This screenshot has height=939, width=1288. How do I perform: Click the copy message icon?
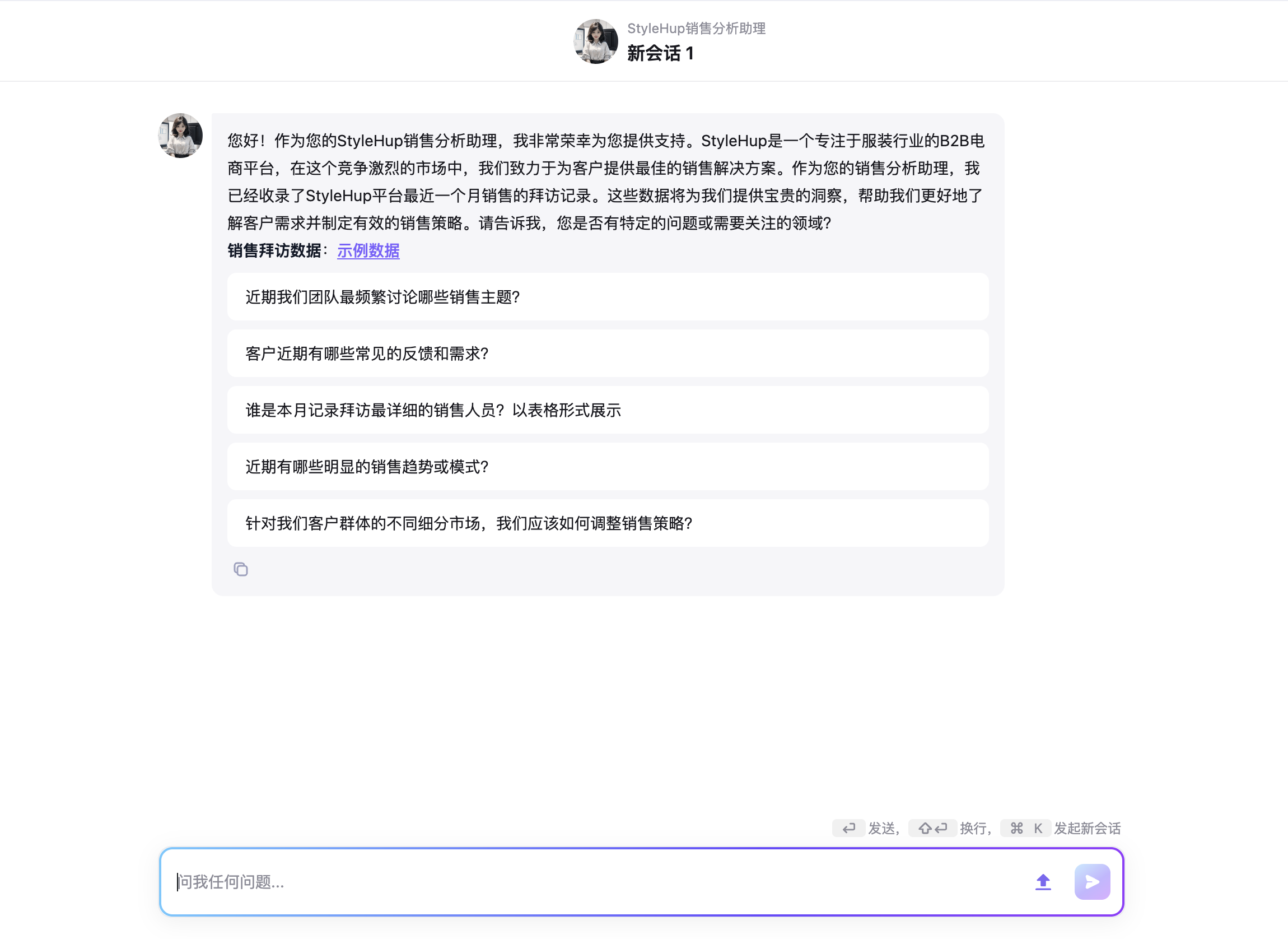pyautogui.click(x=241, y=569)
